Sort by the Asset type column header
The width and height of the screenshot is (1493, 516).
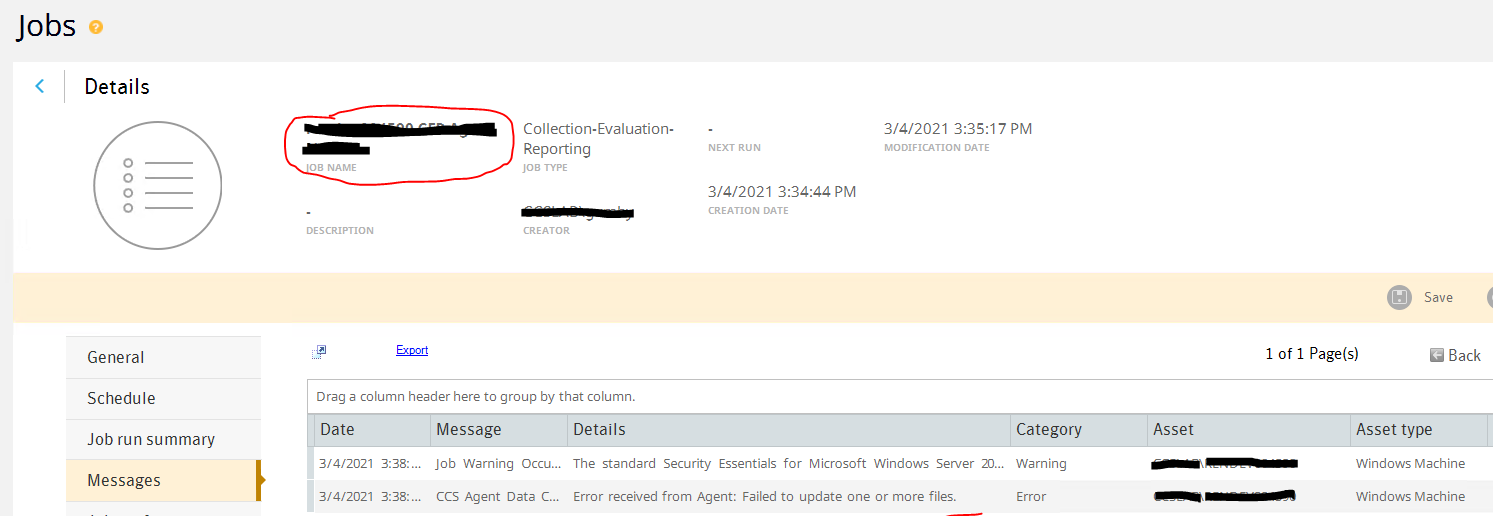[x=1394, y=429]
